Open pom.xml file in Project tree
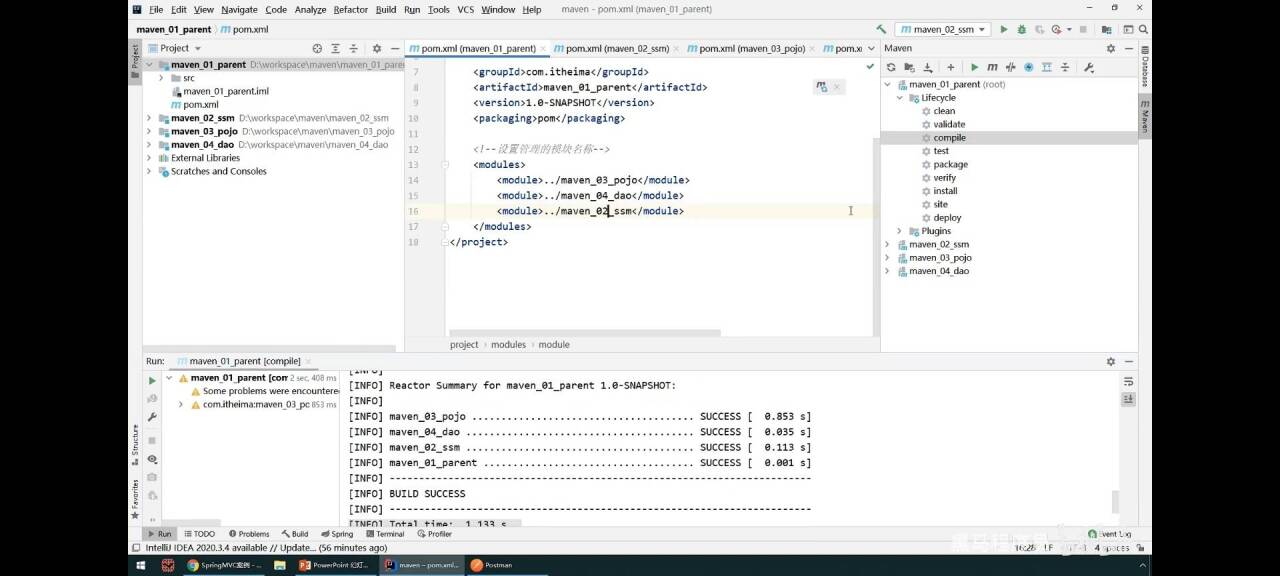The image size is (1280, 576). tap(200, 105)
